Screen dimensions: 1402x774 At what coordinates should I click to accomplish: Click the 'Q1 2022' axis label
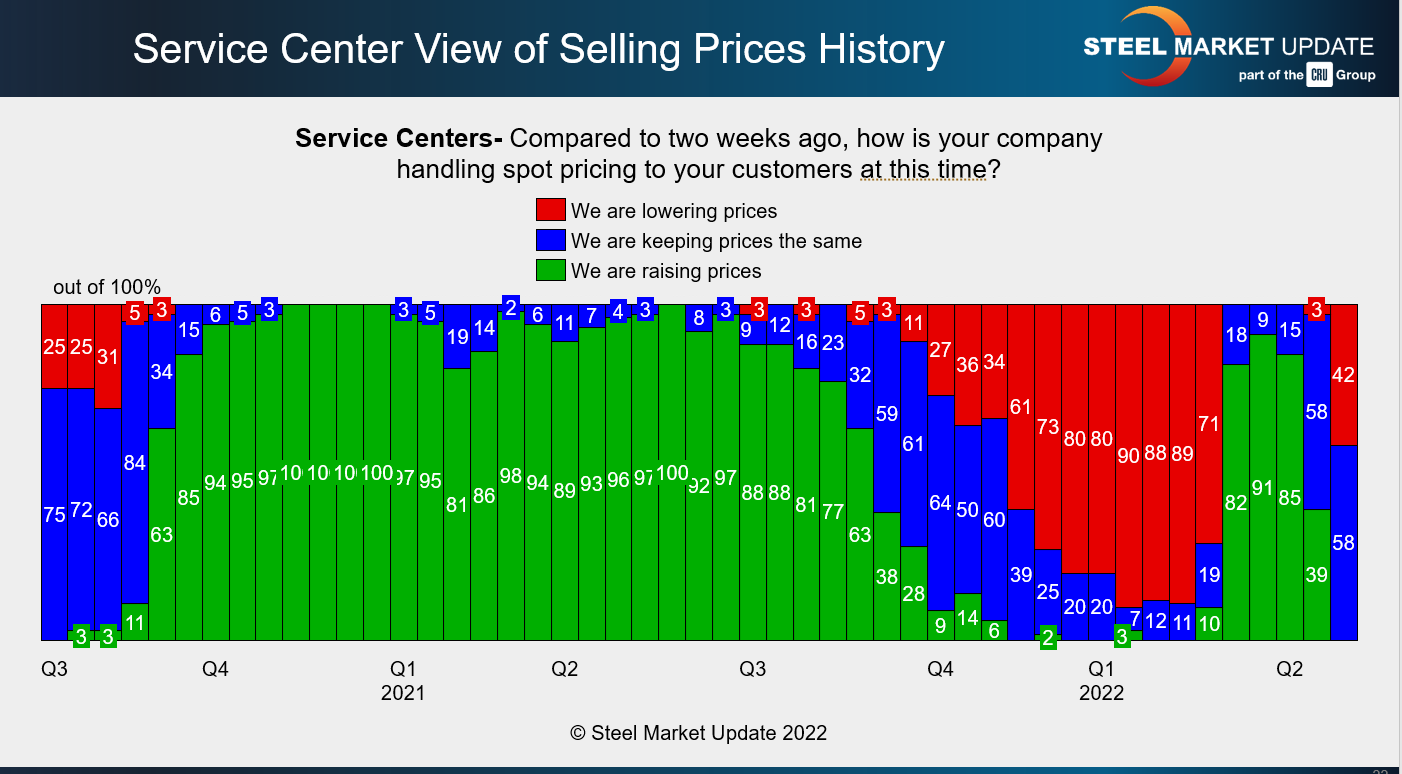pos(1102,680)
